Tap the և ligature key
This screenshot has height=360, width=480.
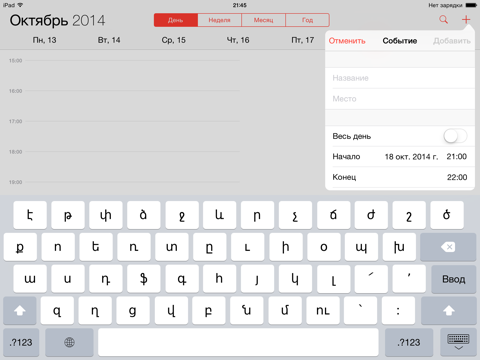(x=219, y=215)
